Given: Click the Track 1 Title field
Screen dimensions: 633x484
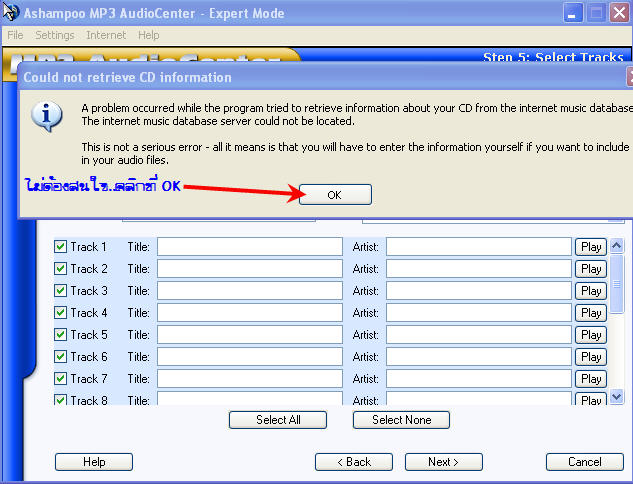Looking at the screenshot, I should pos(250,247).
